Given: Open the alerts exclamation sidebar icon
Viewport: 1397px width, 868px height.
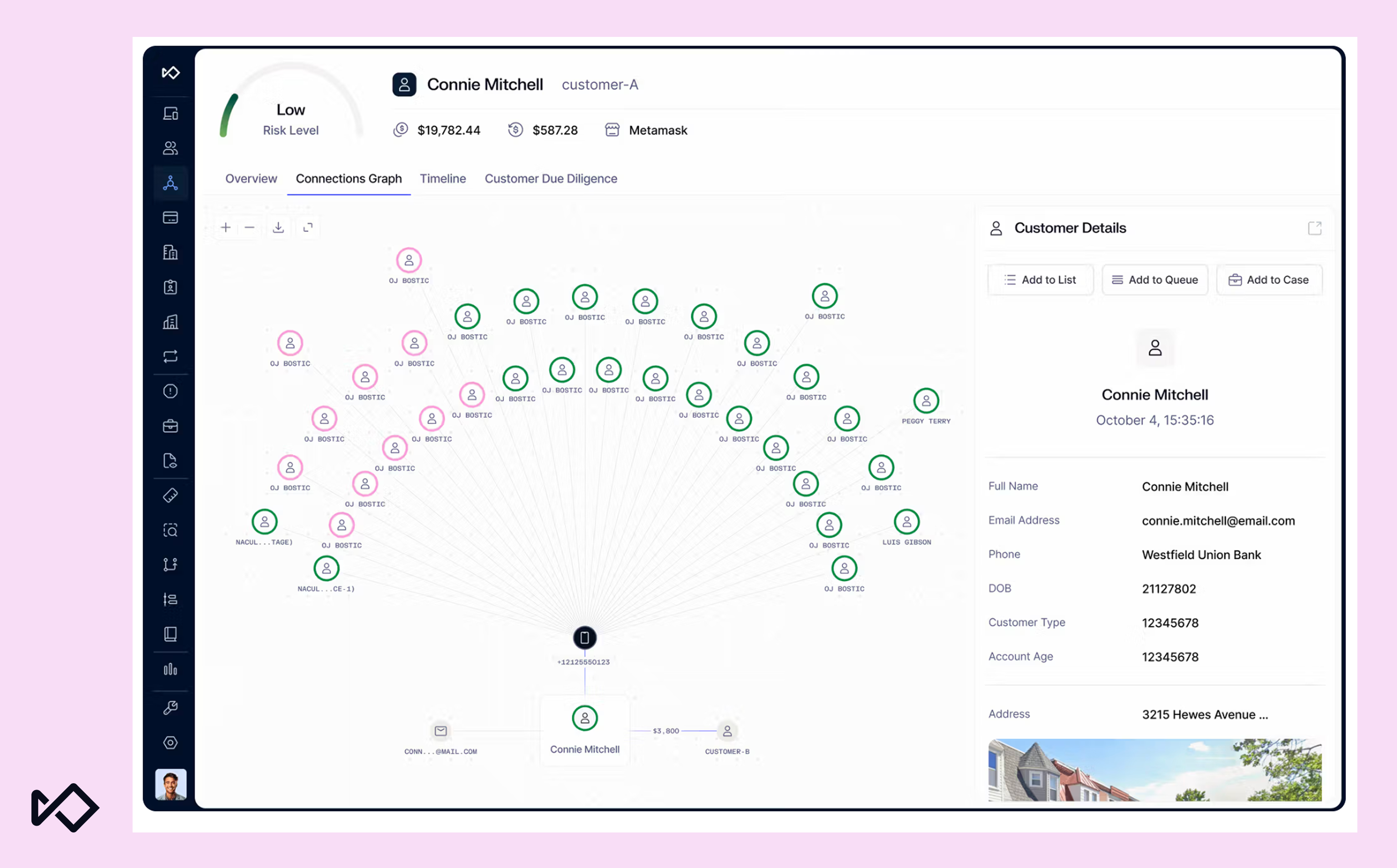Looking at the screenshot, I should pyautogui.click(x=170, y=391).
